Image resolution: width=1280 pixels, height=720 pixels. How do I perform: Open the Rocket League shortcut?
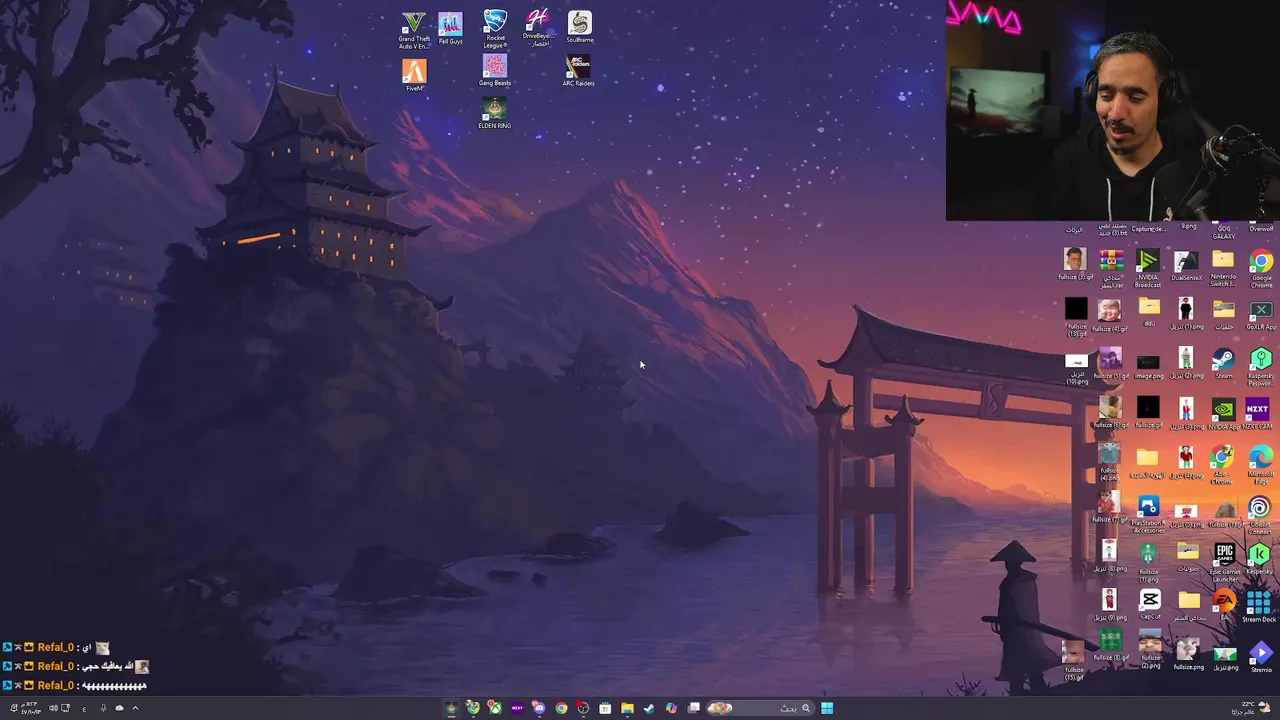[495, 30]
